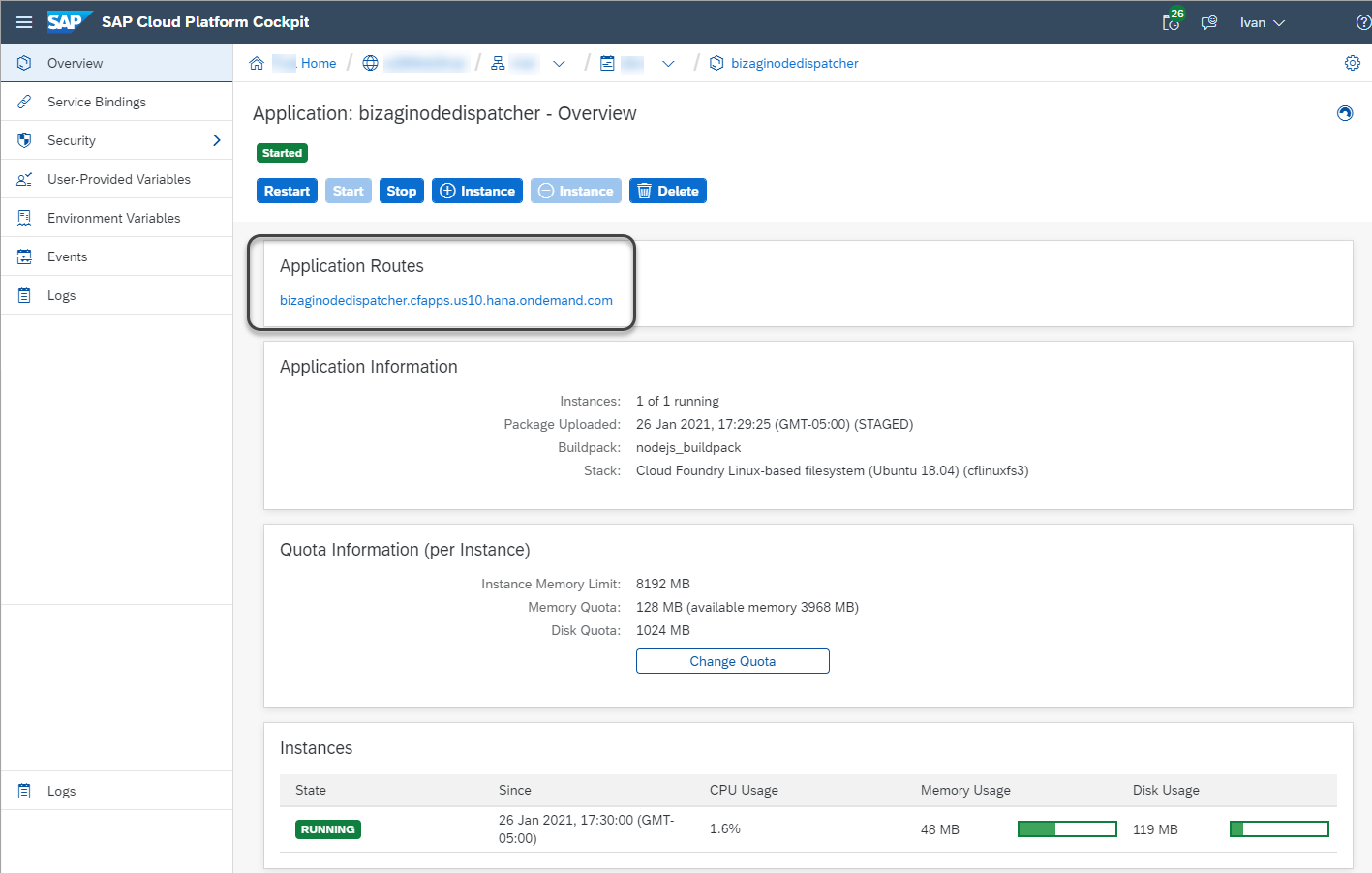This screenshot has height=873, width=1372.
Task: Click the SAP logo
Action: click(69, 21)
